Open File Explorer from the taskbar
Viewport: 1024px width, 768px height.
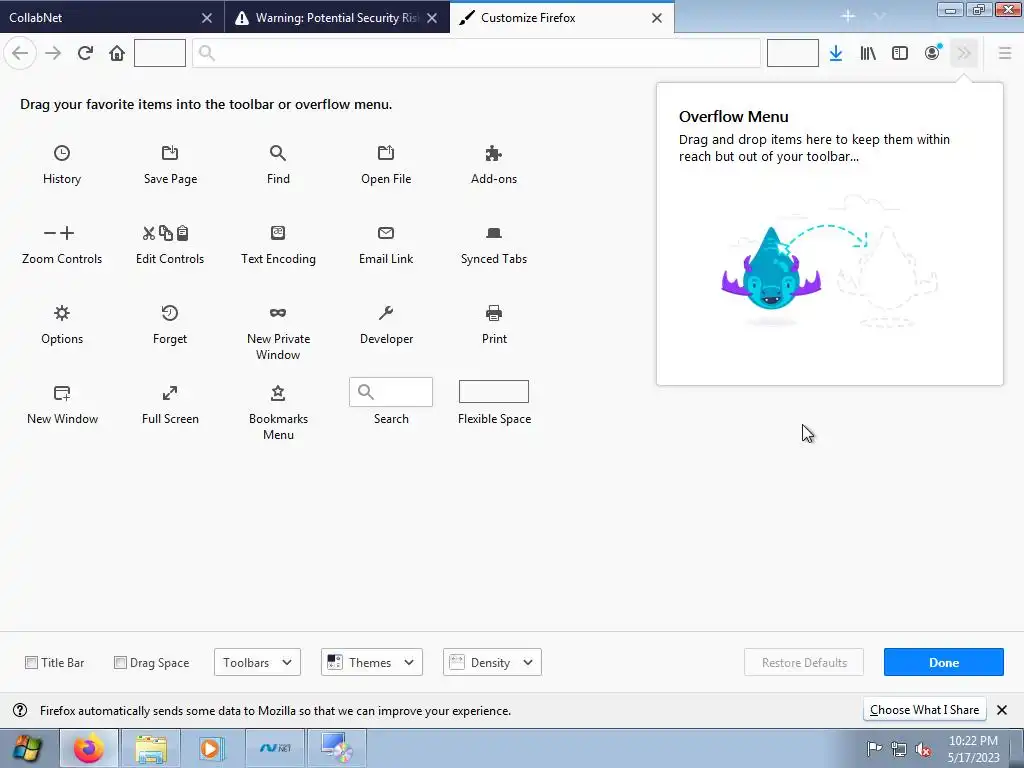coord(151,748)
